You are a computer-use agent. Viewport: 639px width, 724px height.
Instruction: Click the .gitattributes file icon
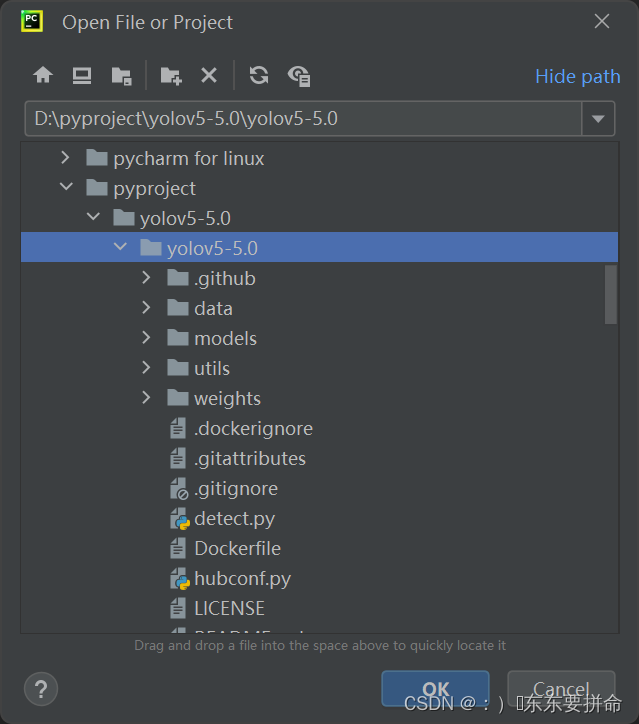178,458
